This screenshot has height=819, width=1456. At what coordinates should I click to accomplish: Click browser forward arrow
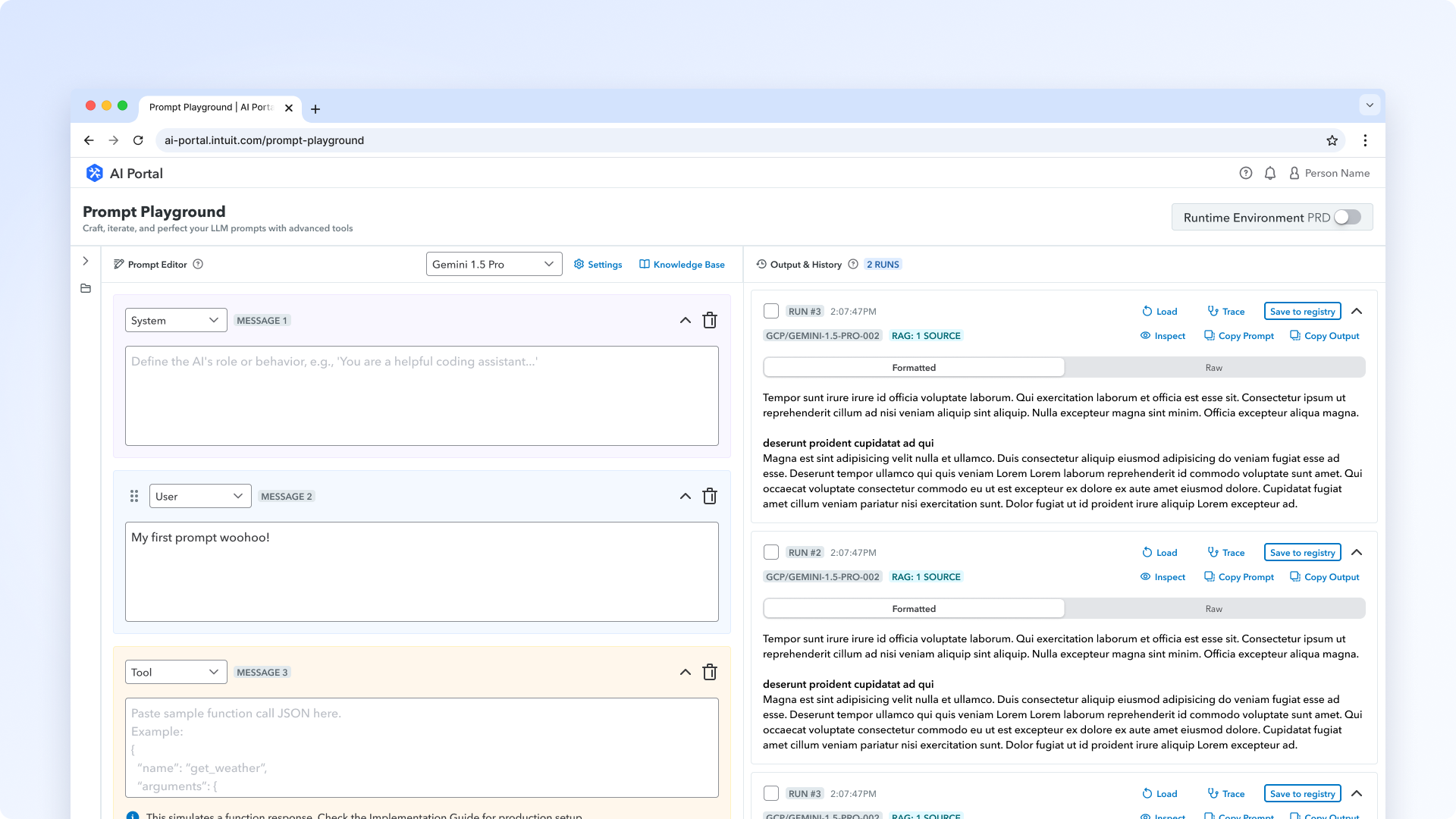(114, 140)
